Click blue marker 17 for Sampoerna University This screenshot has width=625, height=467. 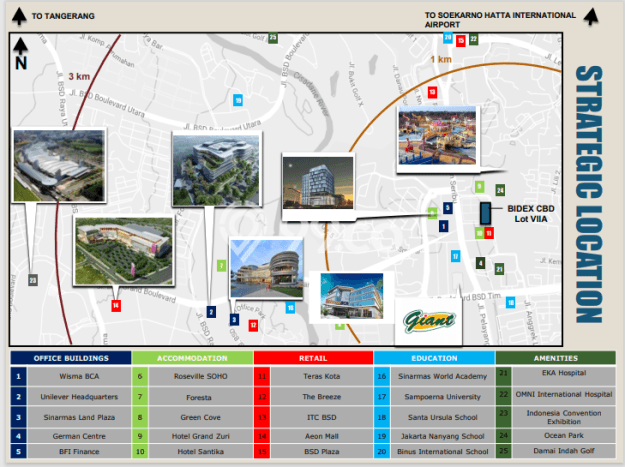click(x=456, y=256)
